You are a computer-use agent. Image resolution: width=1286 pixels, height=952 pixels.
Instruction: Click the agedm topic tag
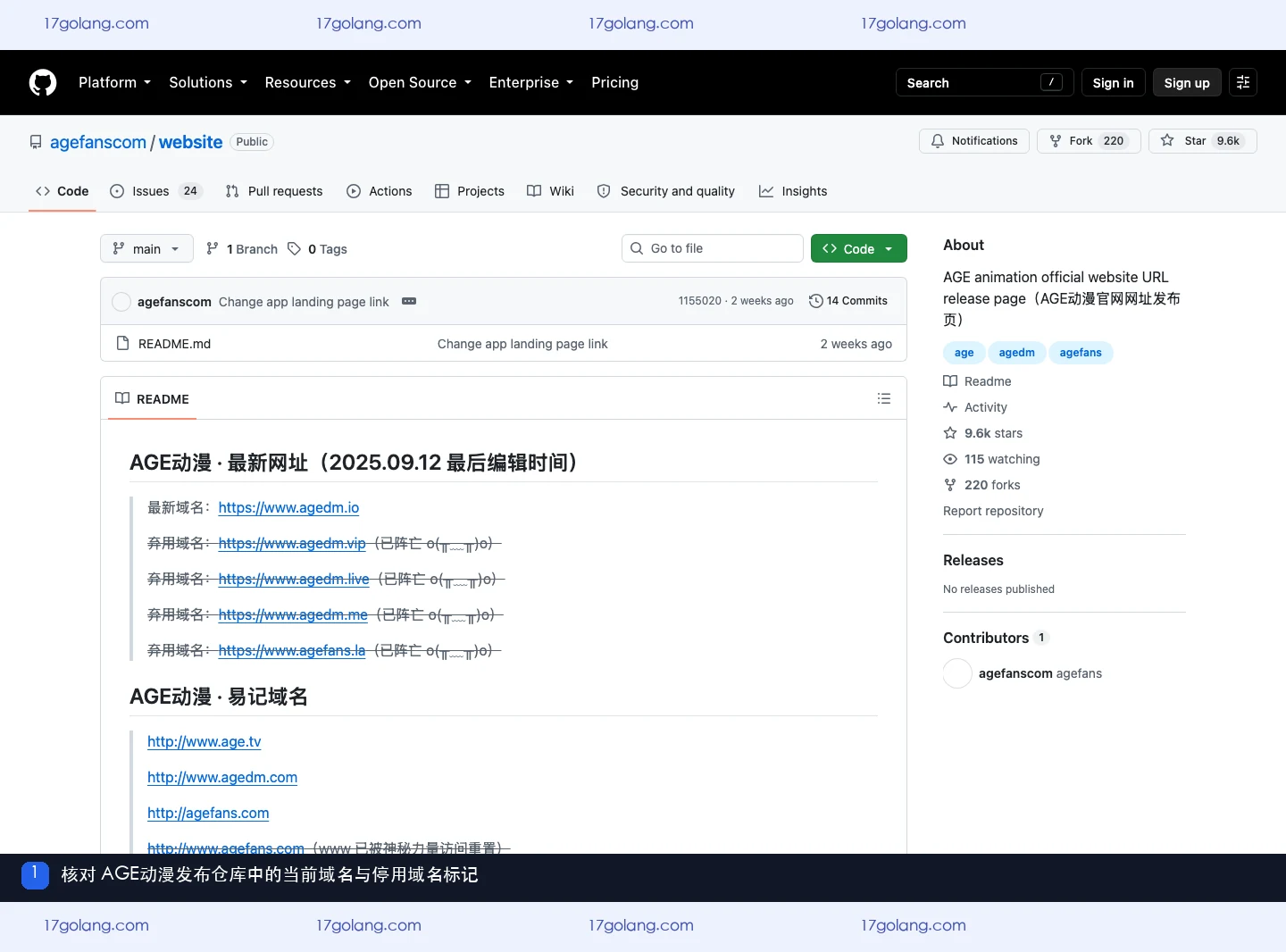(1017, 353)
